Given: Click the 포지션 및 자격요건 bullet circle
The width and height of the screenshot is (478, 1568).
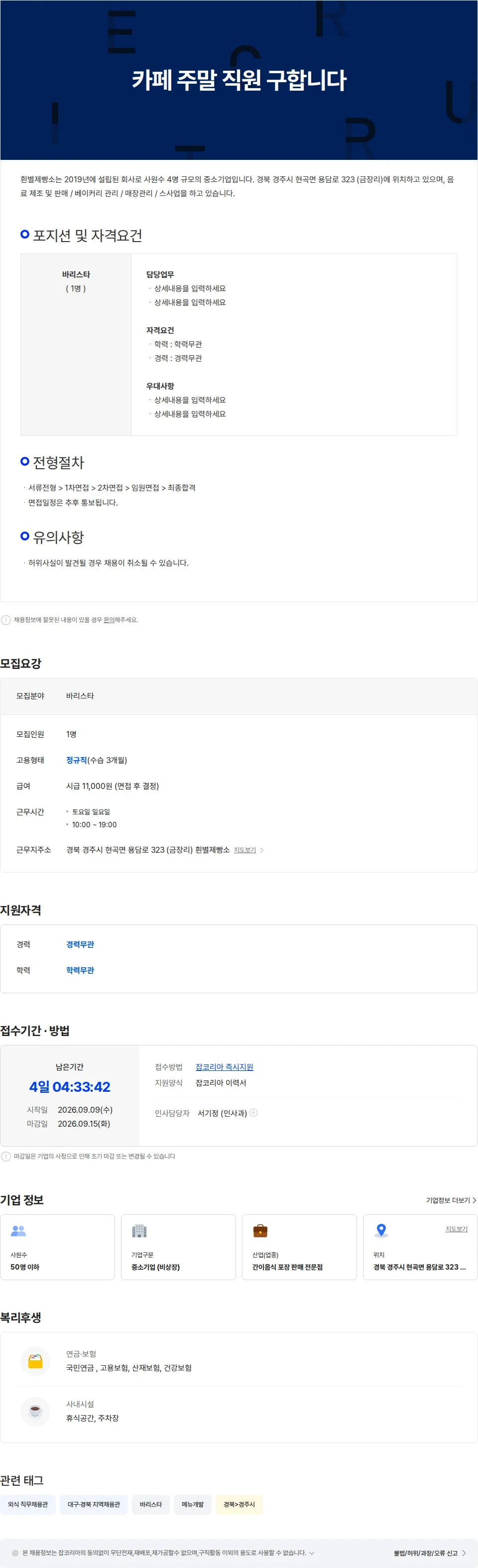Looking at the screenshot, I should click(25, 234).
